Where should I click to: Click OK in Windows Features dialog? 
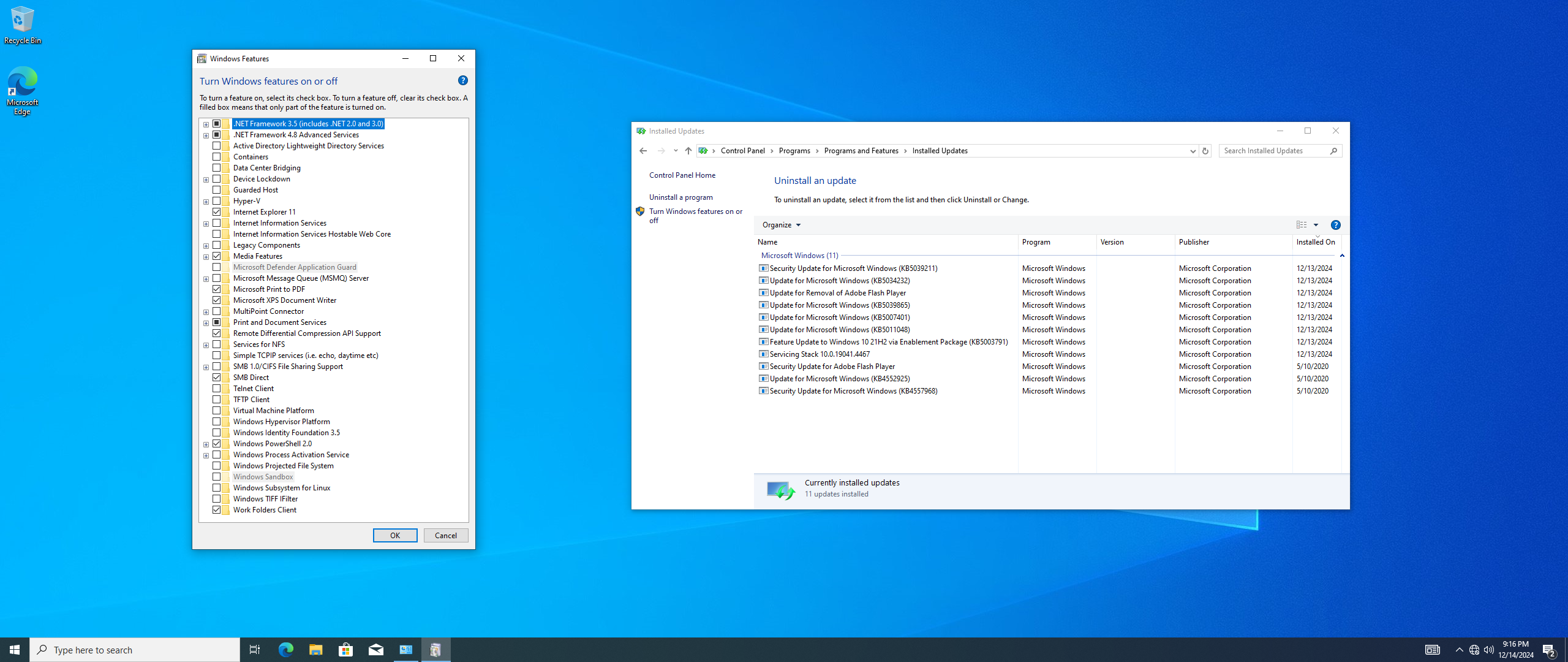point(395,536)
